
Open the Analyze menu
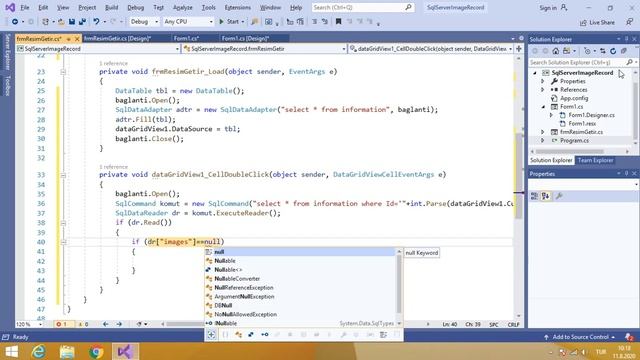tap(182, 7)
